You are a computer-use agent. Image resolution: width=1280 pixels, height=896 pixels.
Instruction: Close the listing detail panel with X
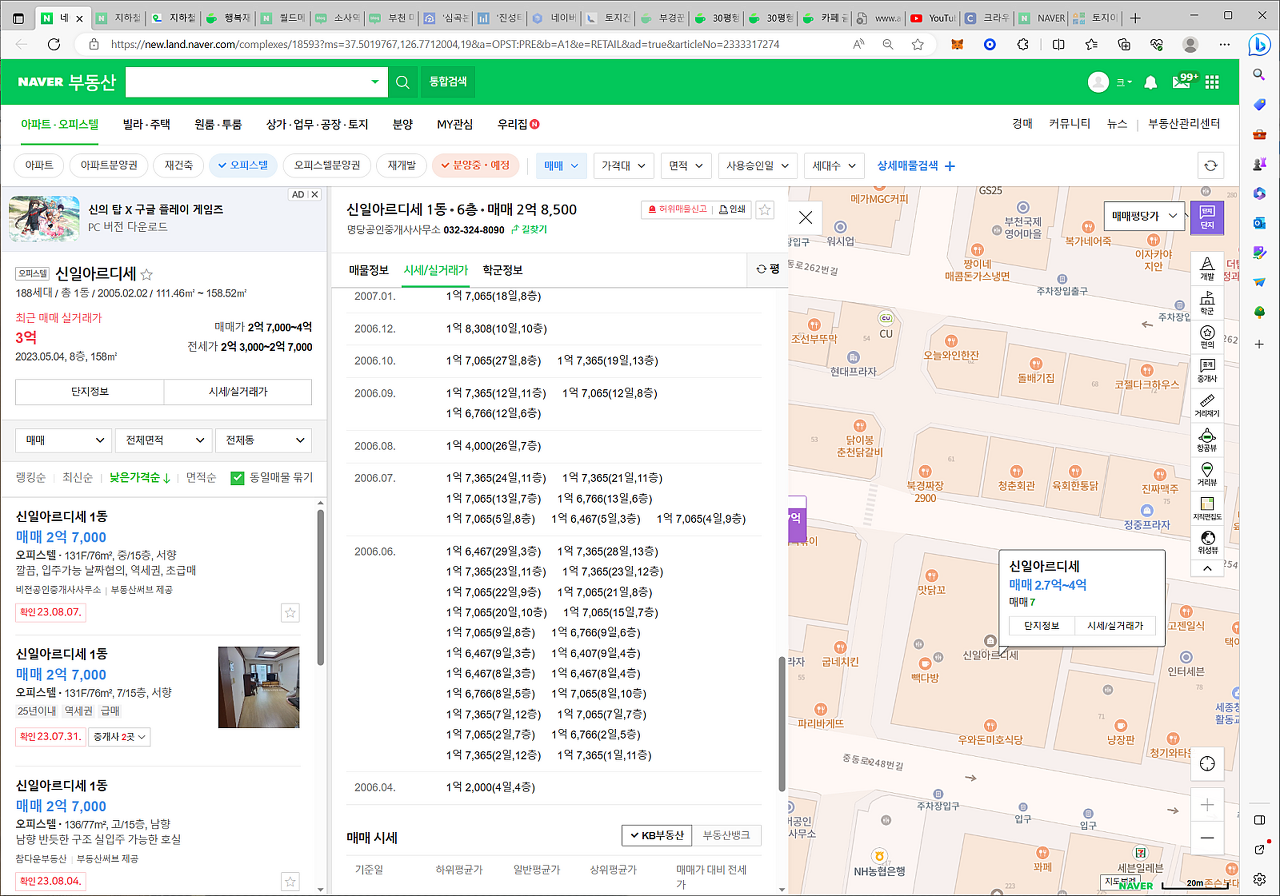(805, 216)
